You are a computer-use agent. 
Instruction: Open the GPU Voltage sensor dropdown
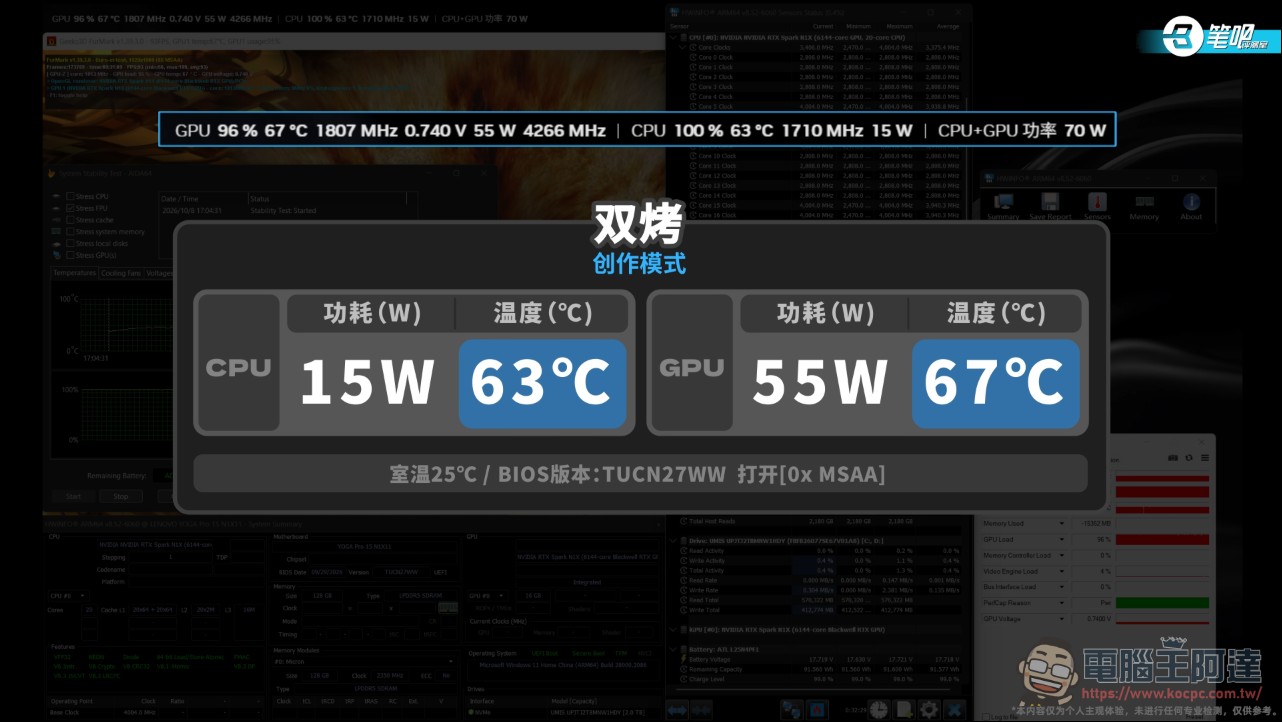1061,619
